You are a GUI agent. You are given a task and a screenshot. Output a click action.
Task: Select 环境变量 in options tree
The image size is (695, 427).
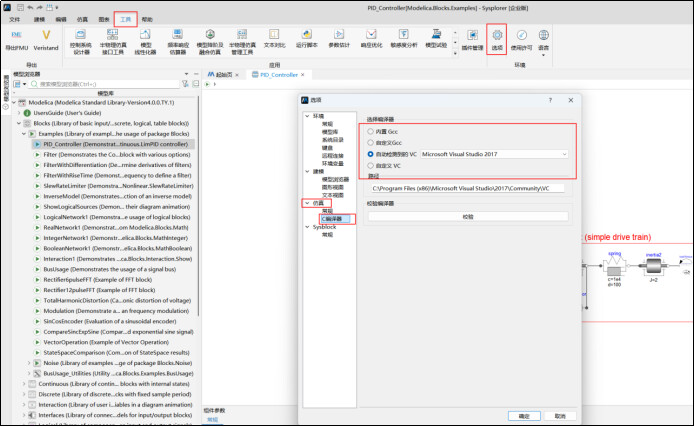pyautogui.click(x=332, y=164)
